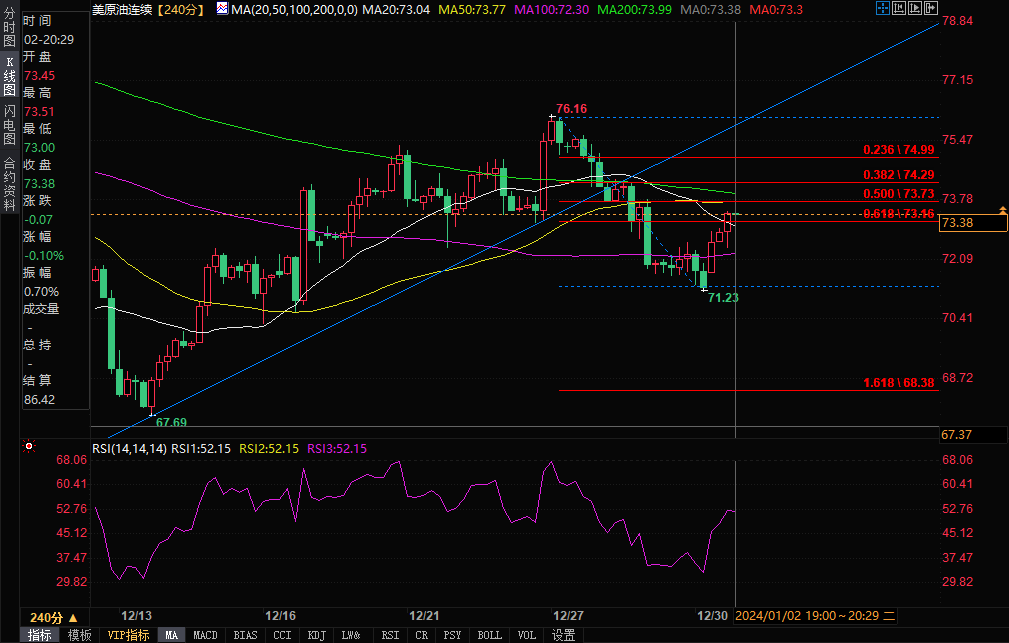Screen dimensions: 1009x643
Task: Enable the BOLL indicator
Action: (489, 635)
